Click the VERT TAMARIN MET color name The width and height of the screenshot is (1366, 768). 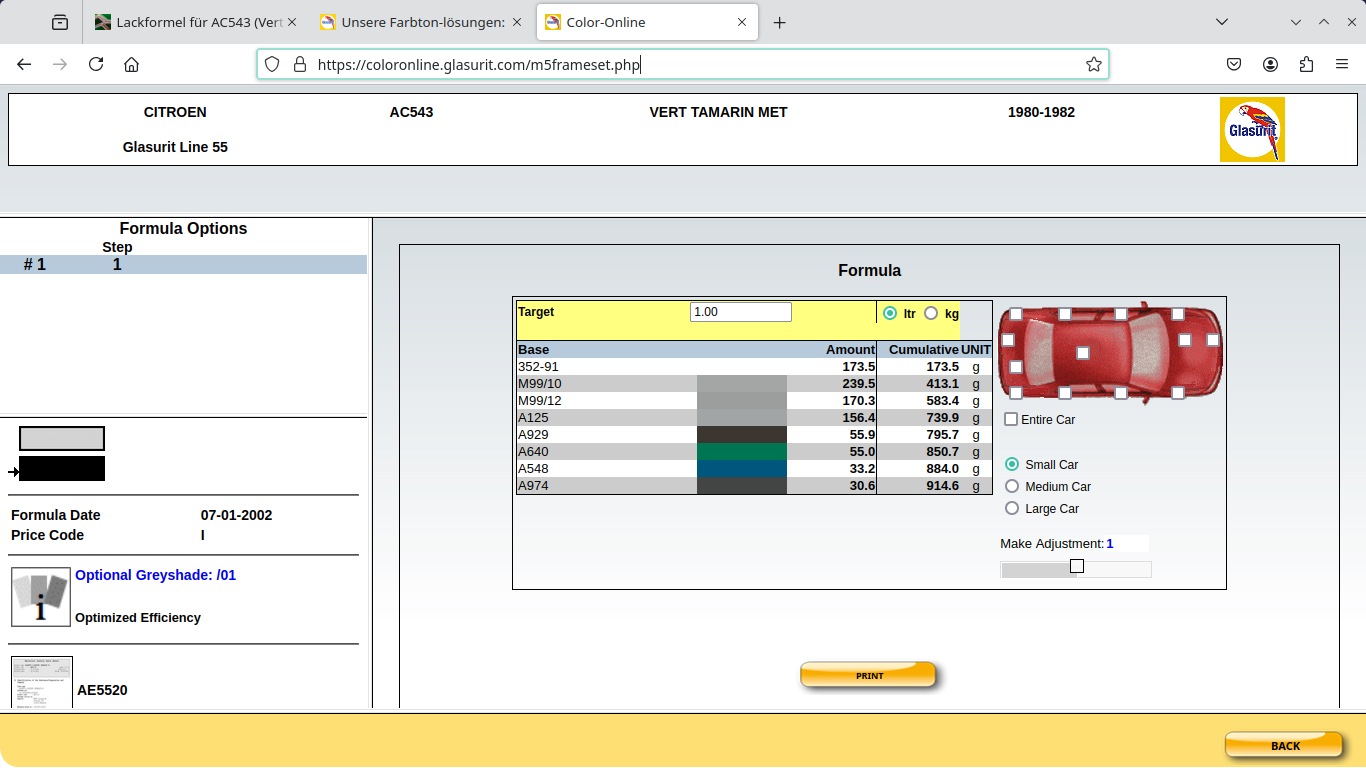click(x=718, y=112)
